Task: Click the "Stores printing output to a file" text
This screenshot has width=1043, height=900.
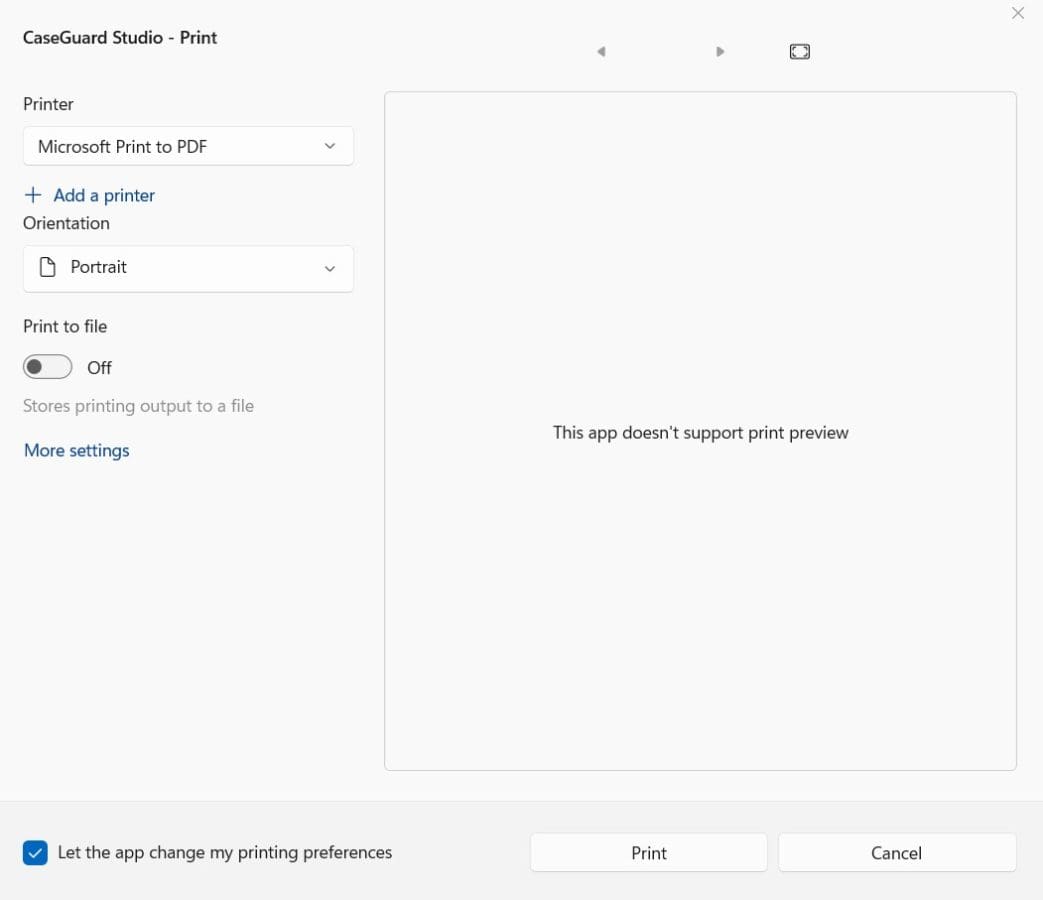Action: point(138,406)
